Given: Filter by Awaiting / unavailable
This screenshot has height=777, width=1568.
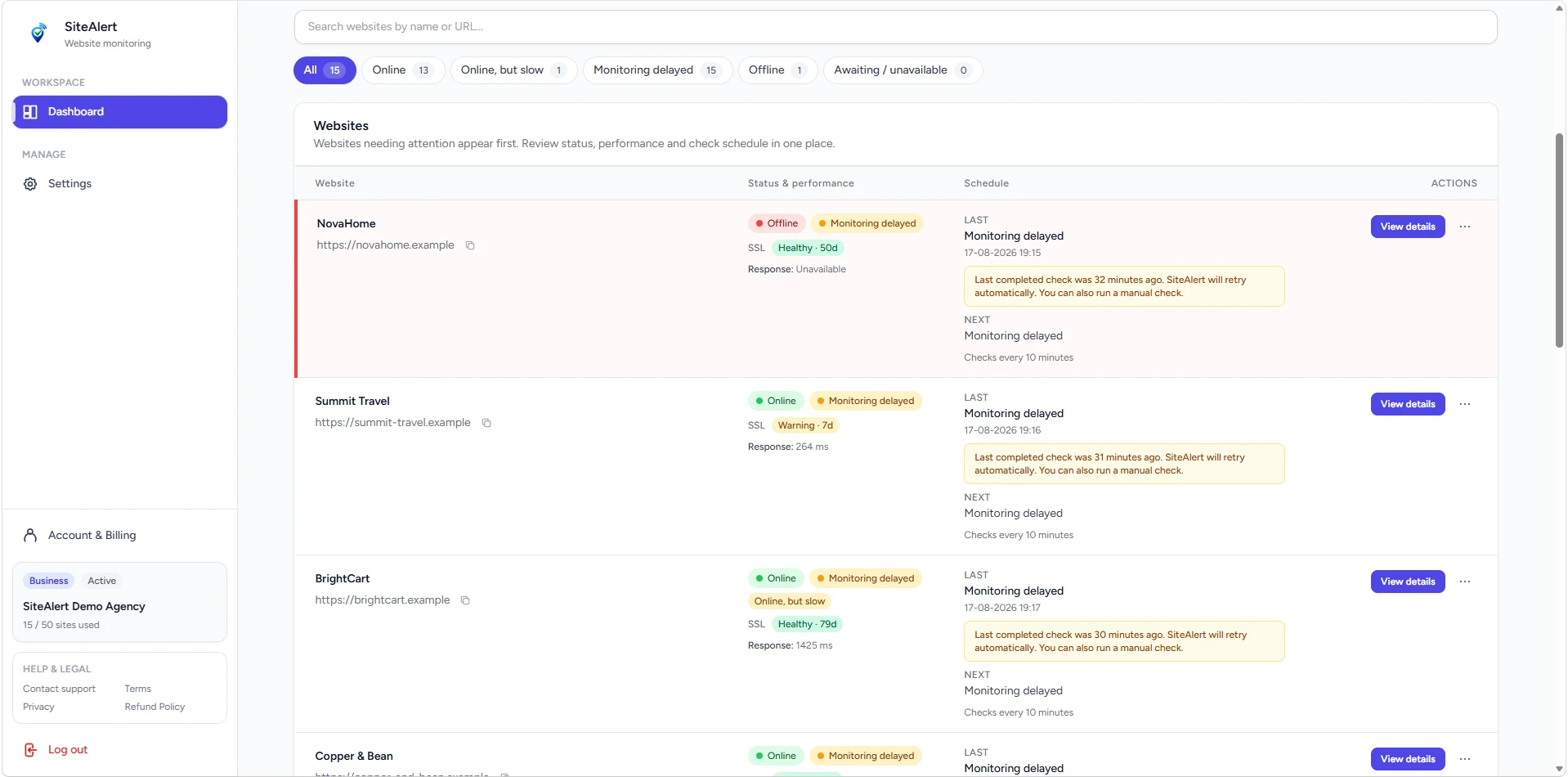Looking at the screenshot, I should point(903,70).
